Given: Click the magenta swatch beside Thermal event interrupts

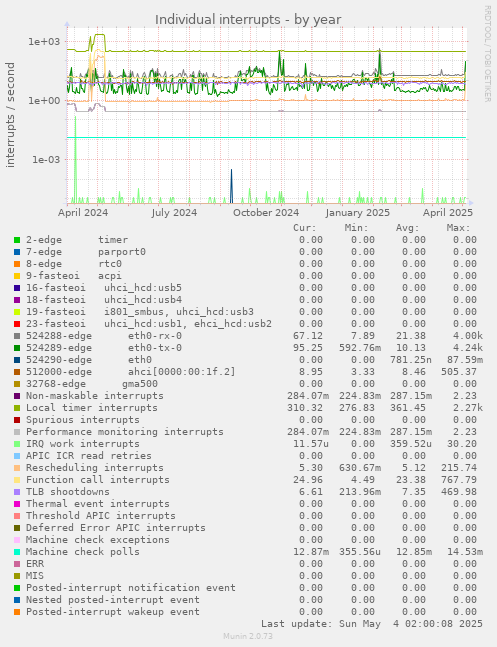Looking at the screenshot, I should click(x=17, y=504).
